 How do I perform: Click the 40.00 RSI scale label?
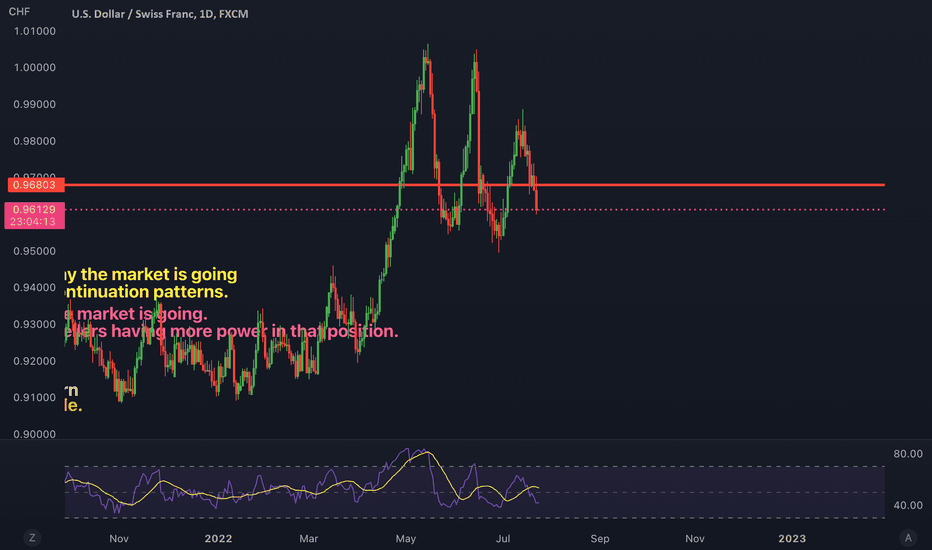click(x=908, y=505)
